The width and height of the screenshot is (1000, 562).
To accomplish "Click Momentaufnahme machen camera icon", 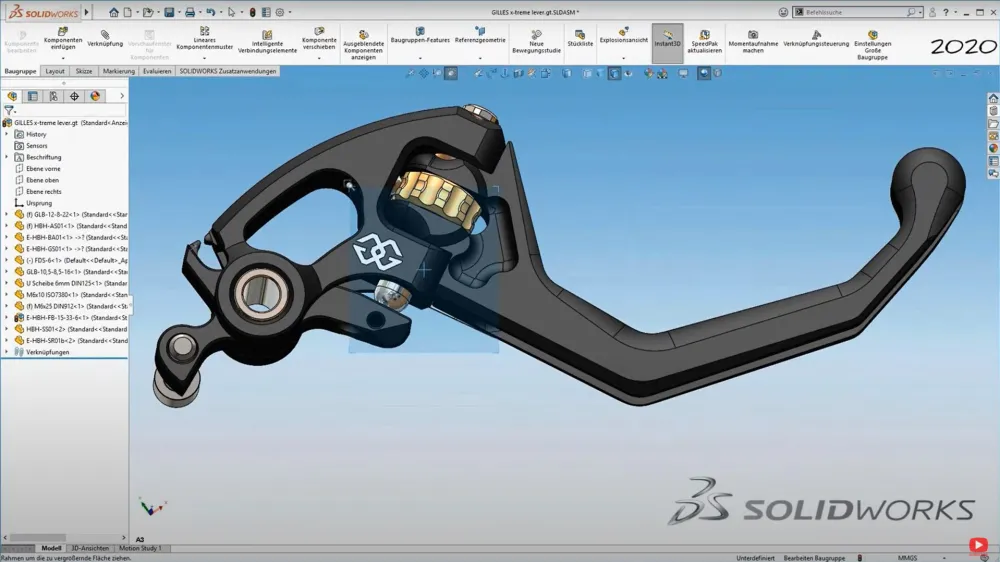I will pos(753,35).
